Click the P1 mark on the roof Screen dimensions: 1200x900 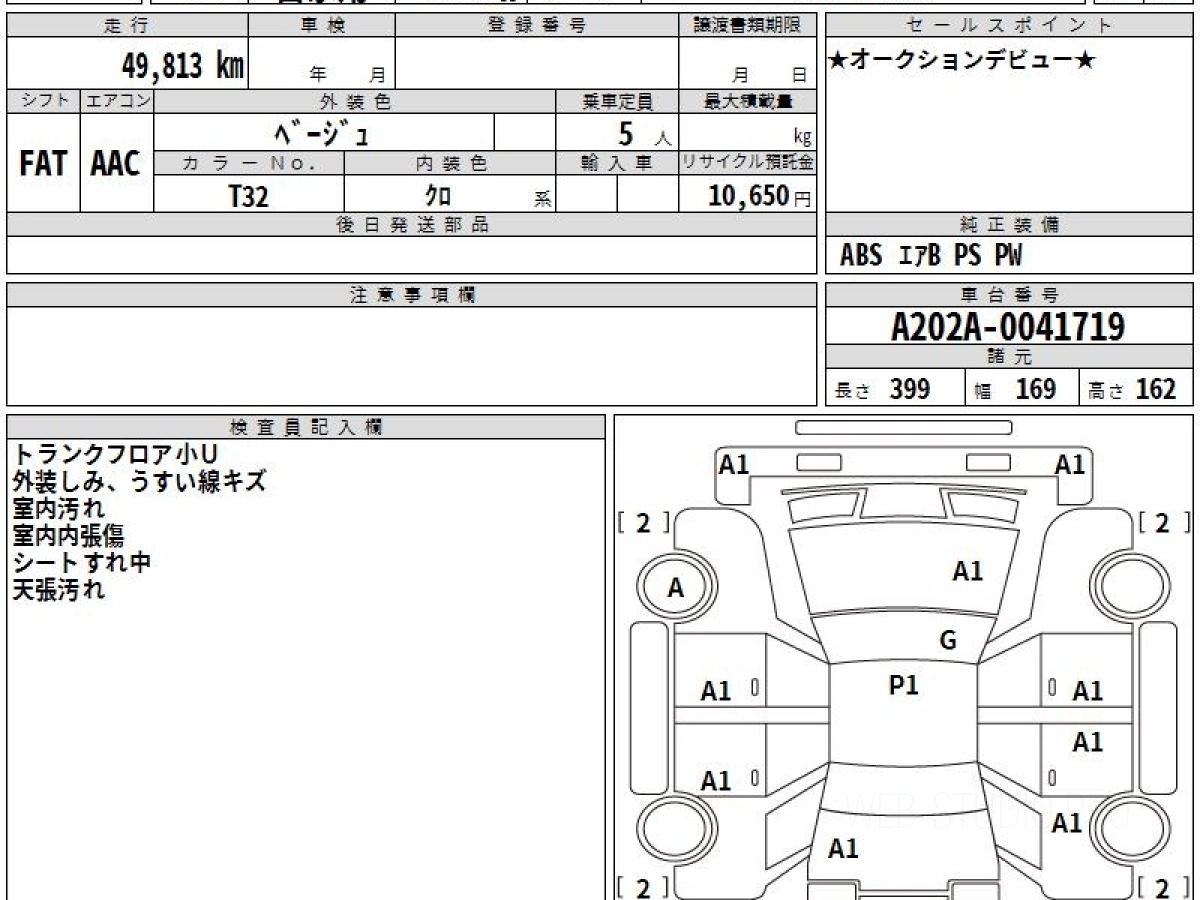click(904, 686)
